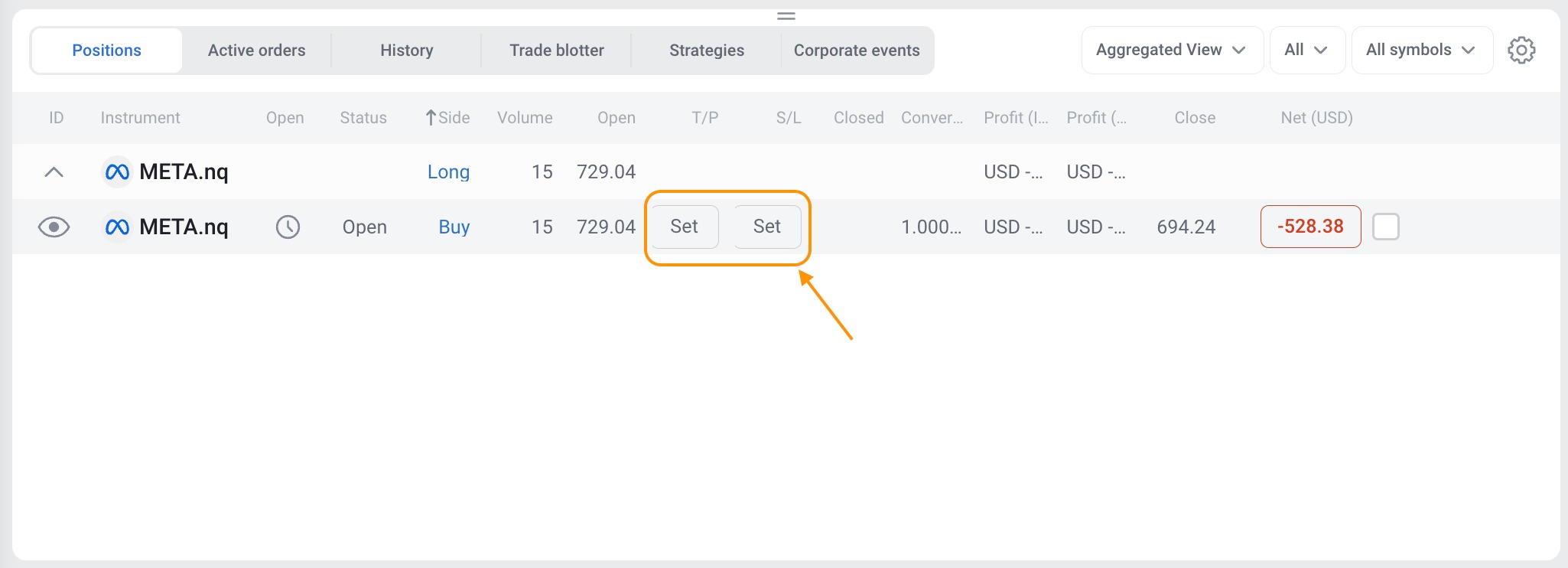
Task: Open the Aggregated View dropdown
Action: (1171, 51)
